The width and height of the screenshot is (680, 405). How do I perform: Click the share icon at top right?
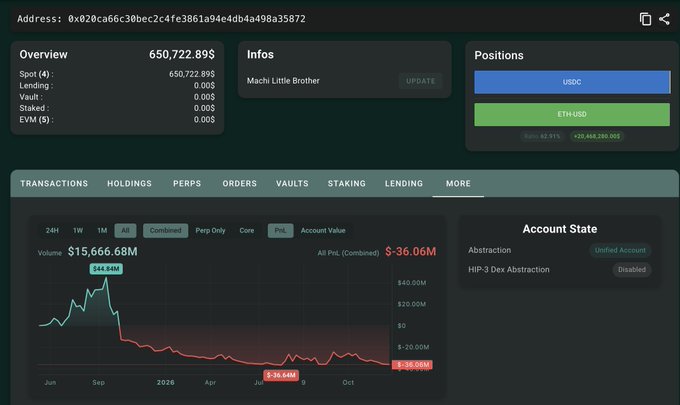click(664, 19)
